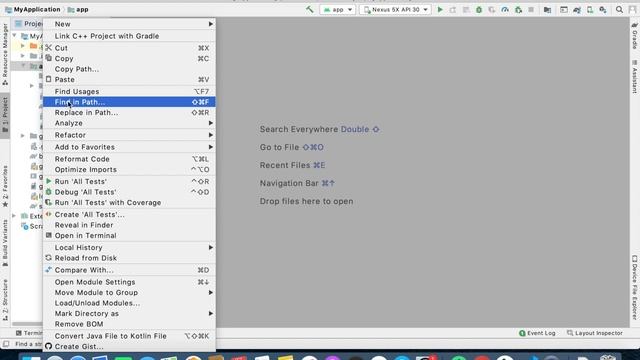The image size is (640, 360).
Task: Choose Copy from the context menu
Action: pyautogui.click(x=129, y=58)
